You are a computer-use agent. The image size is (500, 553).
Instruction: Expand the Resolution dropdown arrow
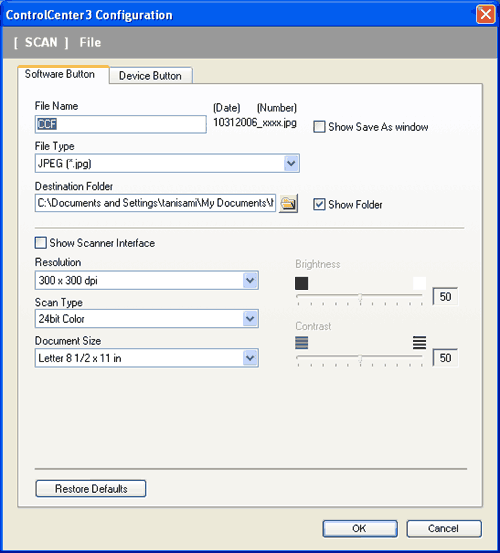(x=250, y=280)
